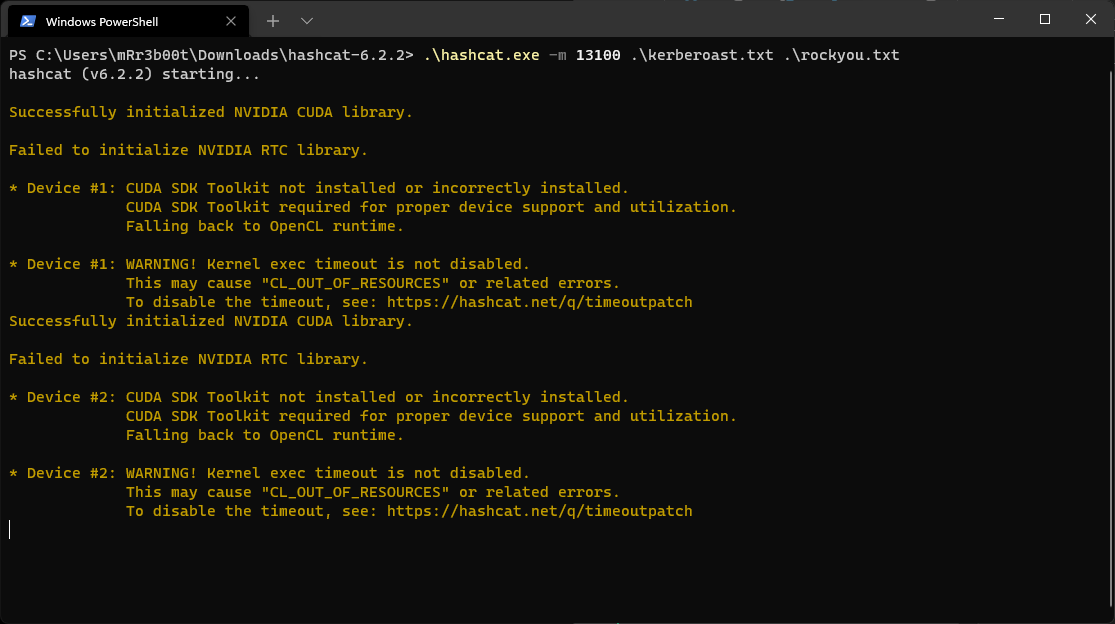Click the prompt path 'PS C:\Users\mRr3b00t\Downloads\hashcat-6.2.2>'
The width and height of the screenshot is (1115, 624).
tap(211, 55)
